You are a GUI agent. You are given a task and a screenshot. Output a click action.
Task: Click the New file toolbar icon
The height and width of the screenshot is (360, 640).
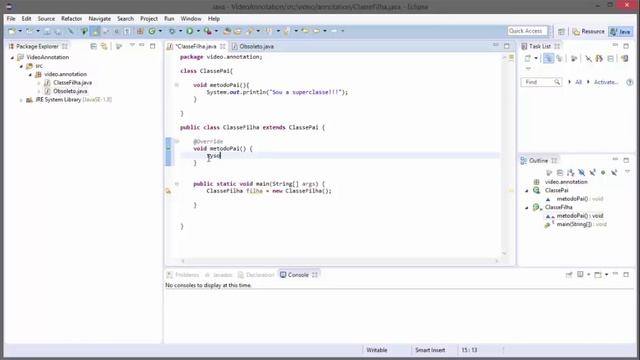point(12,31)
